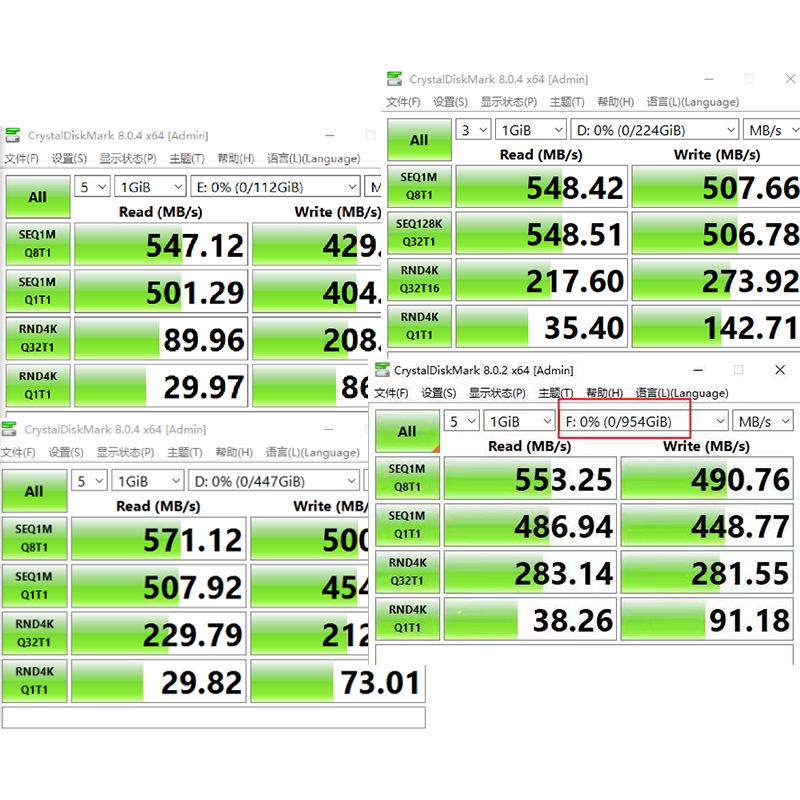Viewport: 800px width, 800px height.
Task: Click the CrystalDiskMark app icon in the E: 112GiB window title bar
Action: coord(13,136)
